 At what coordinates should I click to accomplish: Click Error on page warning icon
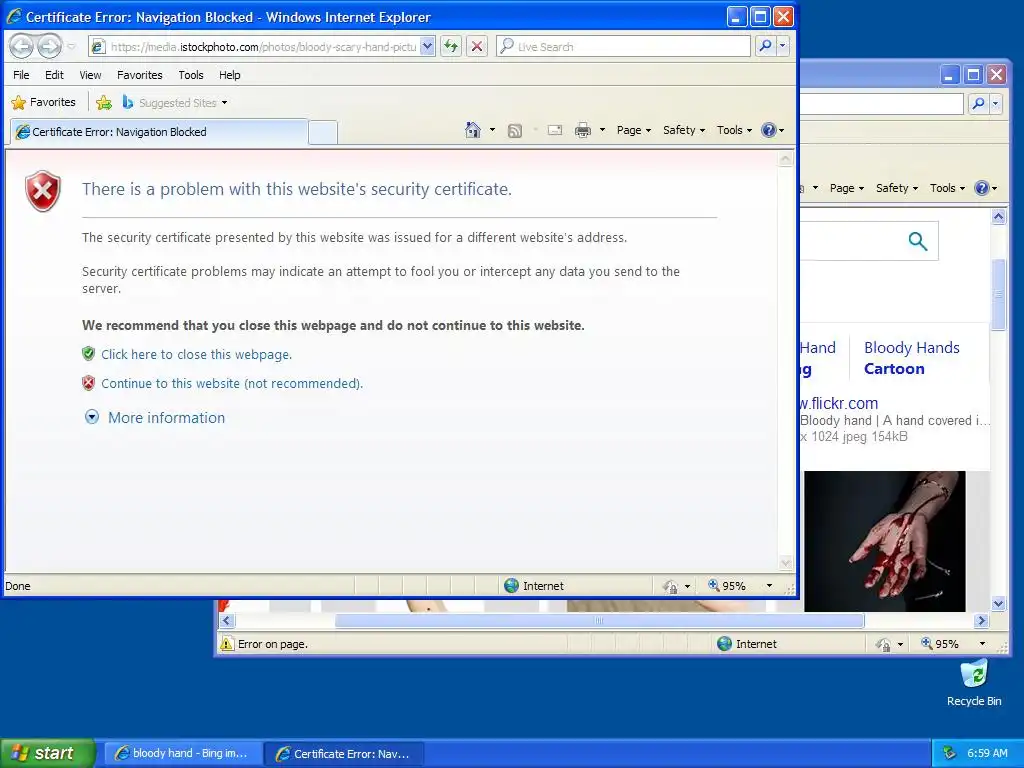point(227,644)
